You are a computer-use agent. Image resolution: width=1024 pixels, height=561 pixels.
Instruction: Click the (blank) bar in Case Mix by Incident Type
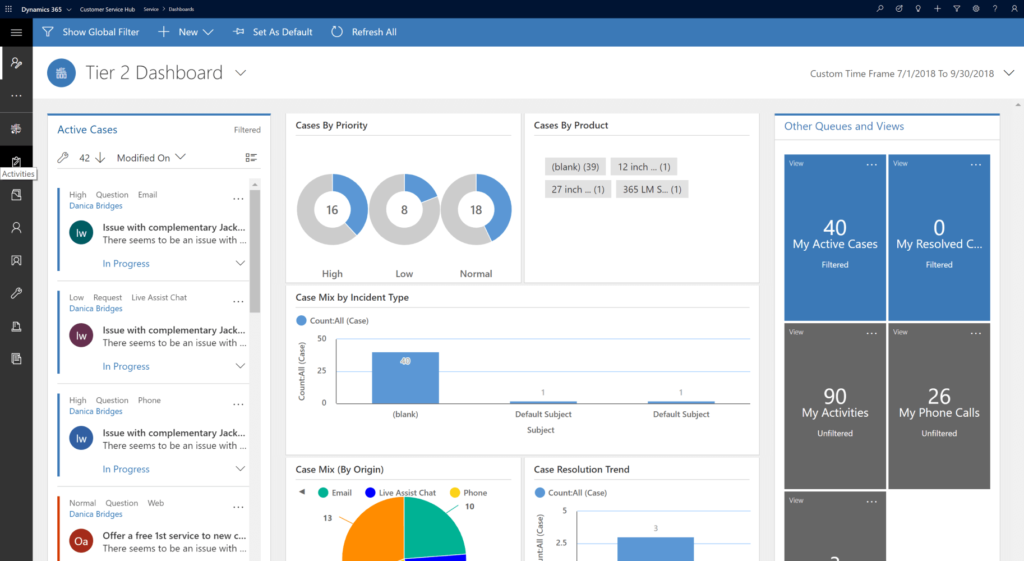pos(405,377)
